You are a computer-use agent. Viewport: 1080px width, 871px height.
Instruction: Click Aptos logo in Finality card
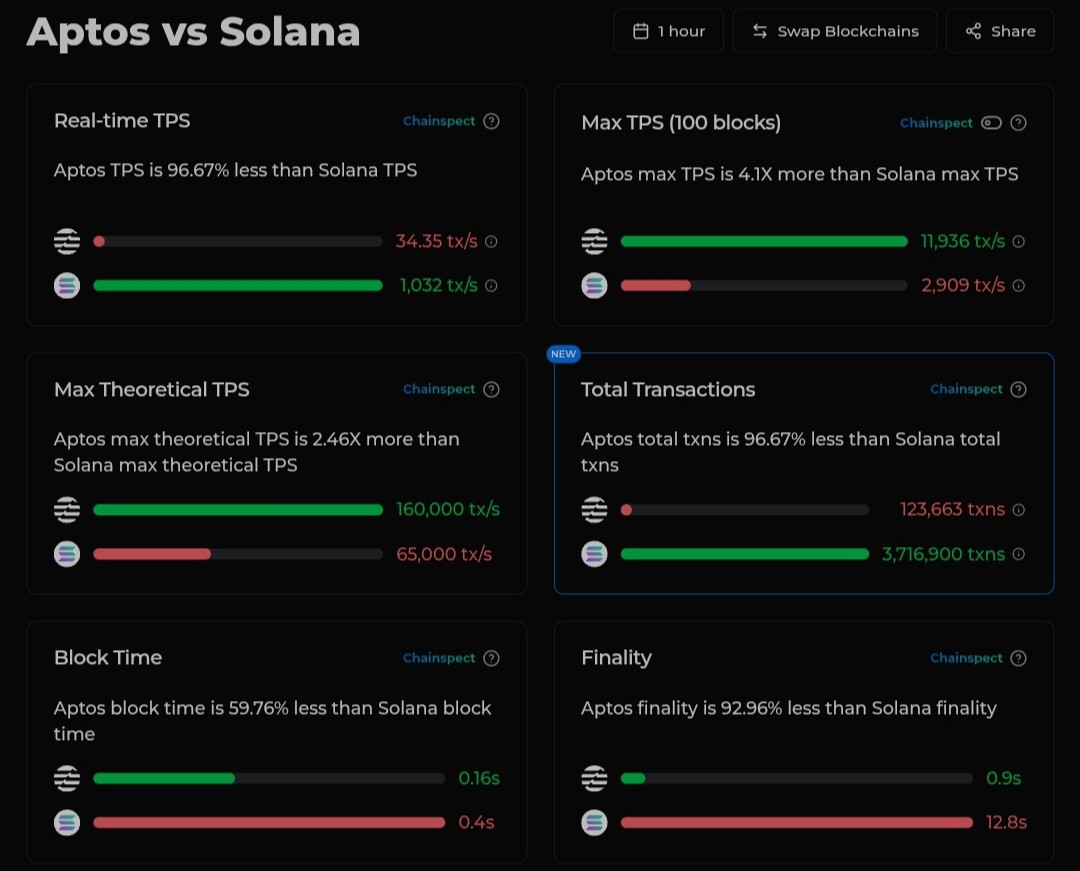594,778
